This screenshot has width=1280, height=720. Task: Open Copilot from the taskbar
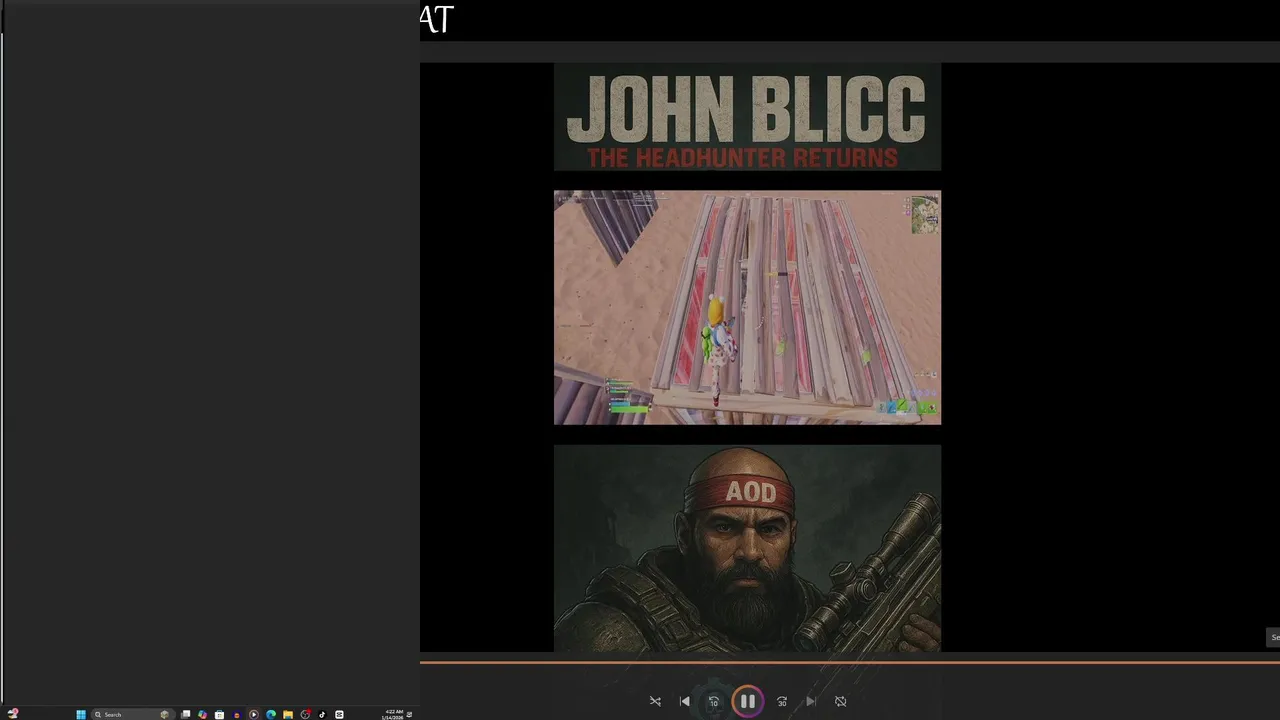pyautogui.click(x=202, y=714)
